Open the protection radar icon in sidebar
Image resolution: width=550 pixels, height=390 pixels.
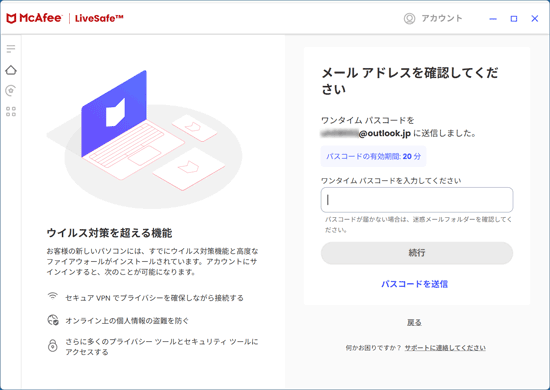(x=11, y=90)
